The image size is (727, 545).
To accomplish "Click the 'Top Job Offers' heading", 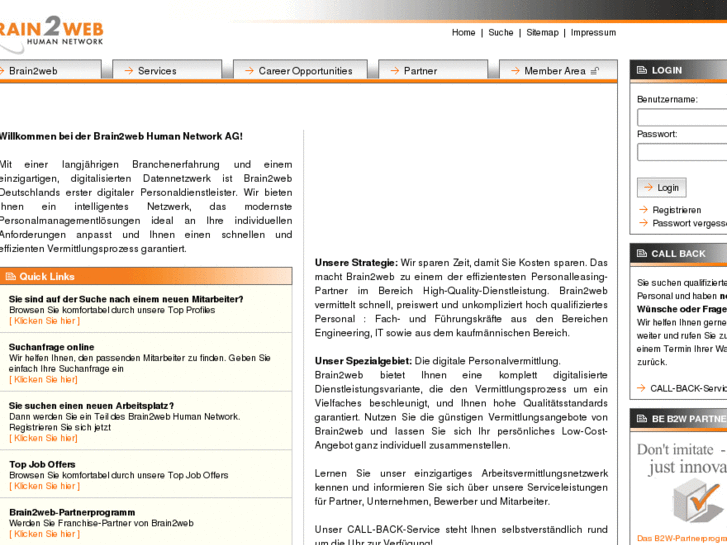I will [42, 464].
